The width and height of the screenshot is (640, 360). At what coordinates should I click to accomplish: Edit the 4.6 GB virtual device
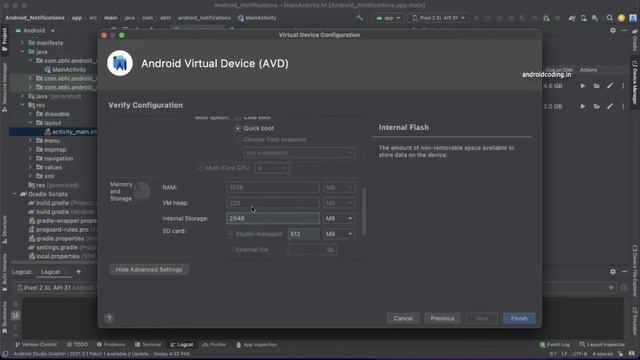610,86
